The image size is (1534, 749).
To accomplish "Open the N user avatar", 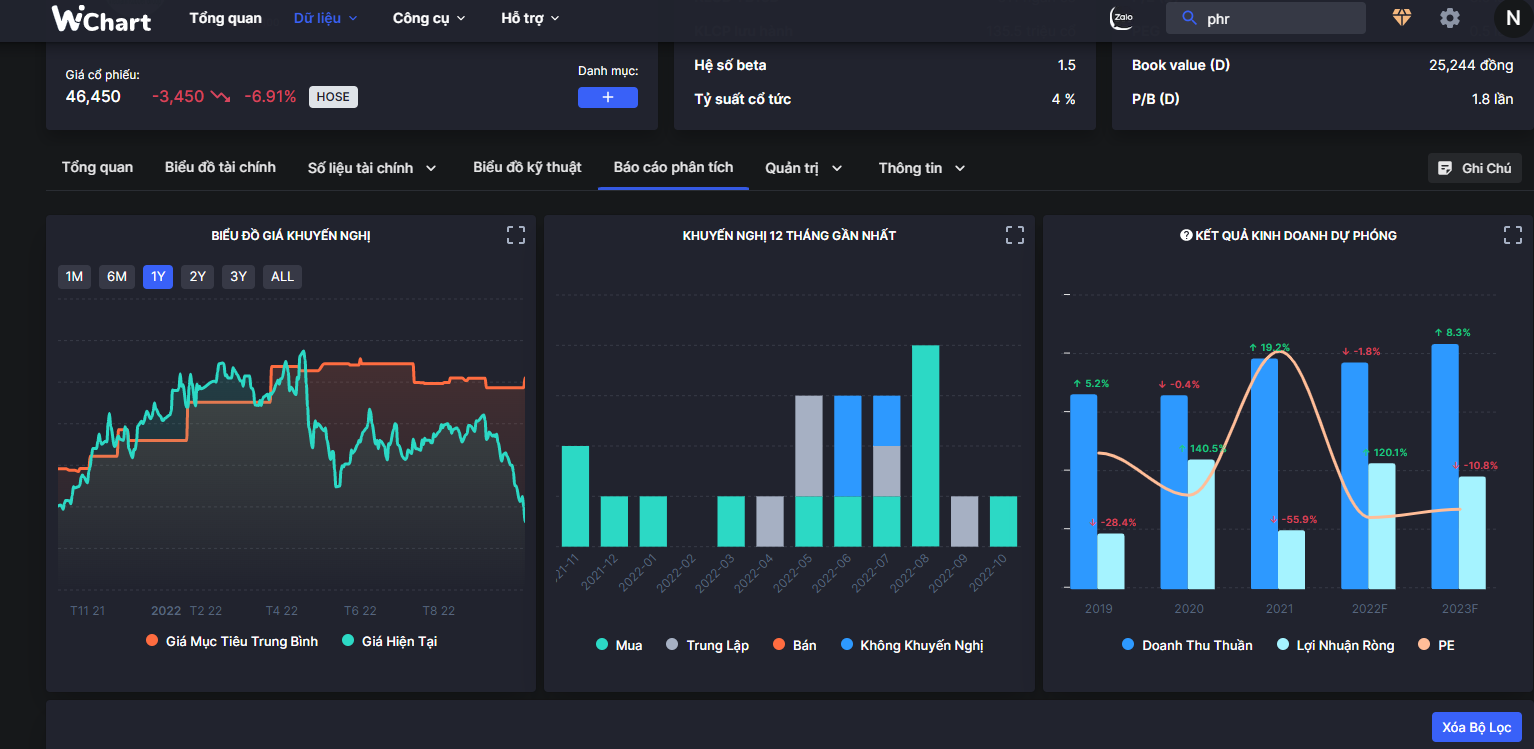I will pyautogui.click(x=1511, y=18).
